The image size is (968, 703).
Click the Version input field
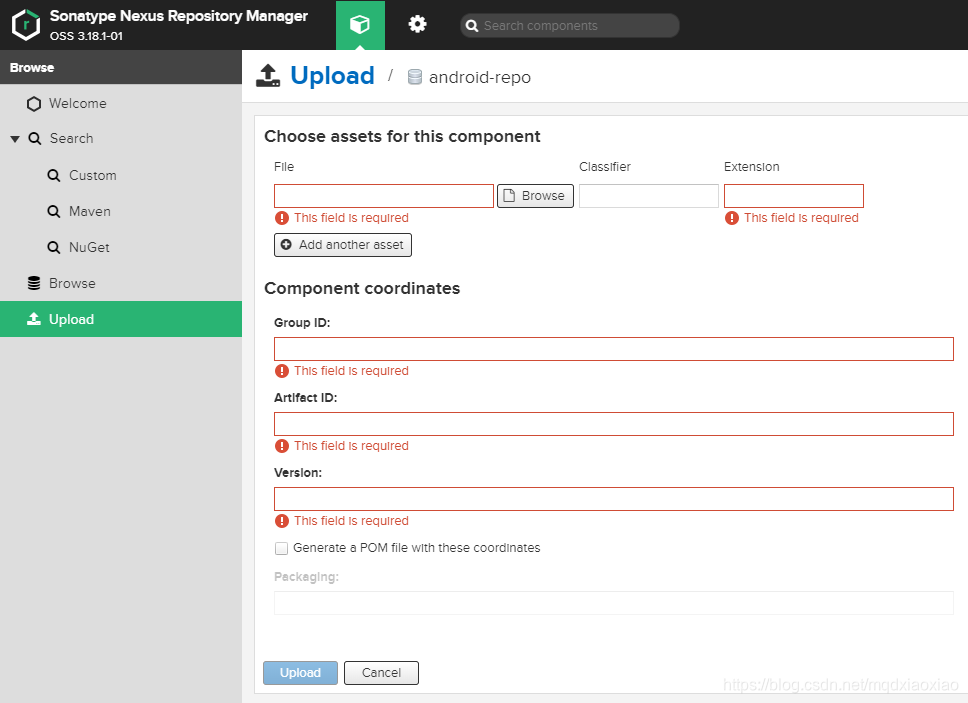point(614,499)
